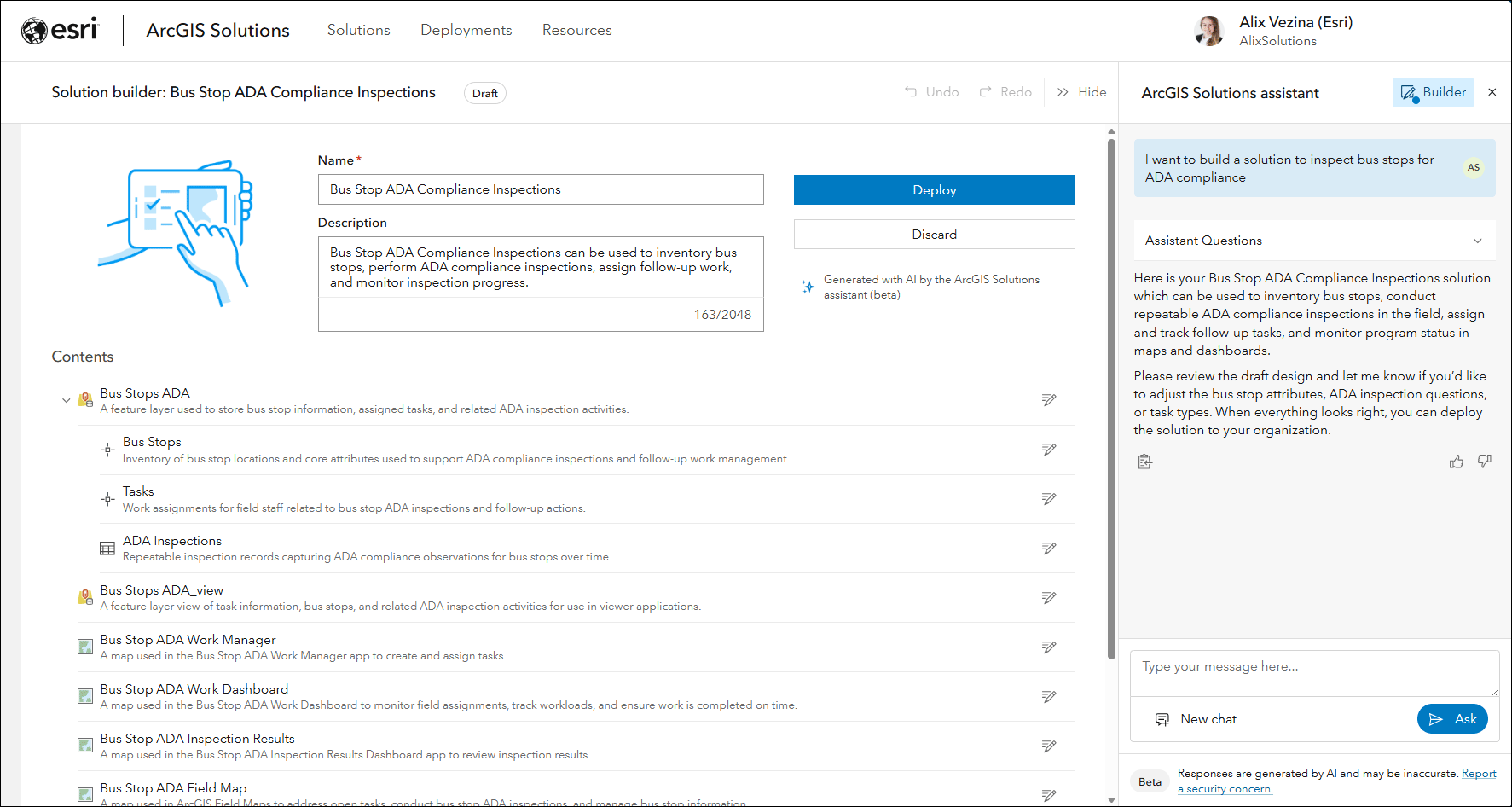The height and width of the screenshot is (807, 1512).
Task: Click the Tasks point layer icon
Action: click(107, 499)
